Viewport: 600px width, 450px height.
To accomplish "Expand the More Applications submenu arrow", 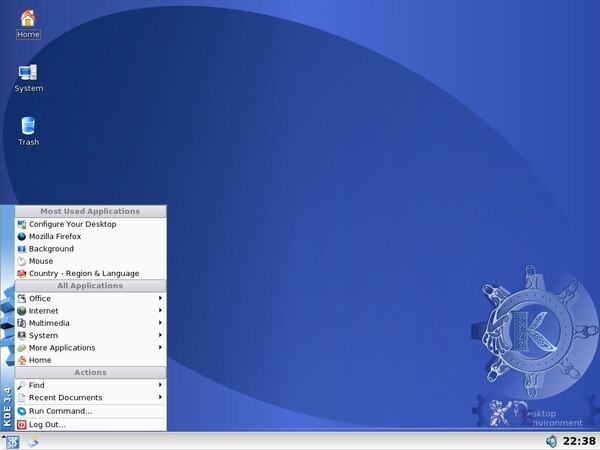I will pyautogui.click(x=160, y=347).
